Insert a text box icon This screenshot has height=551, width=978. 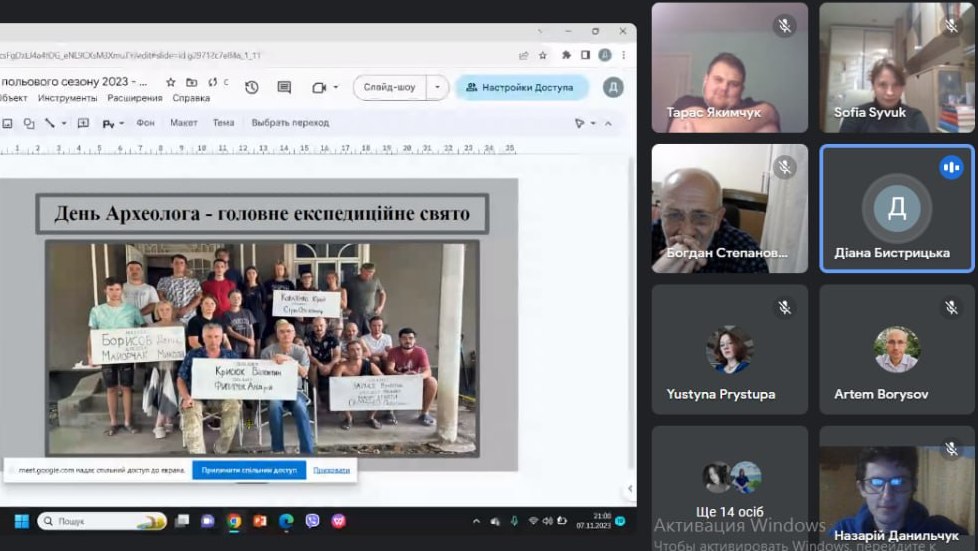pyautogui.click(x=83, y=123)
